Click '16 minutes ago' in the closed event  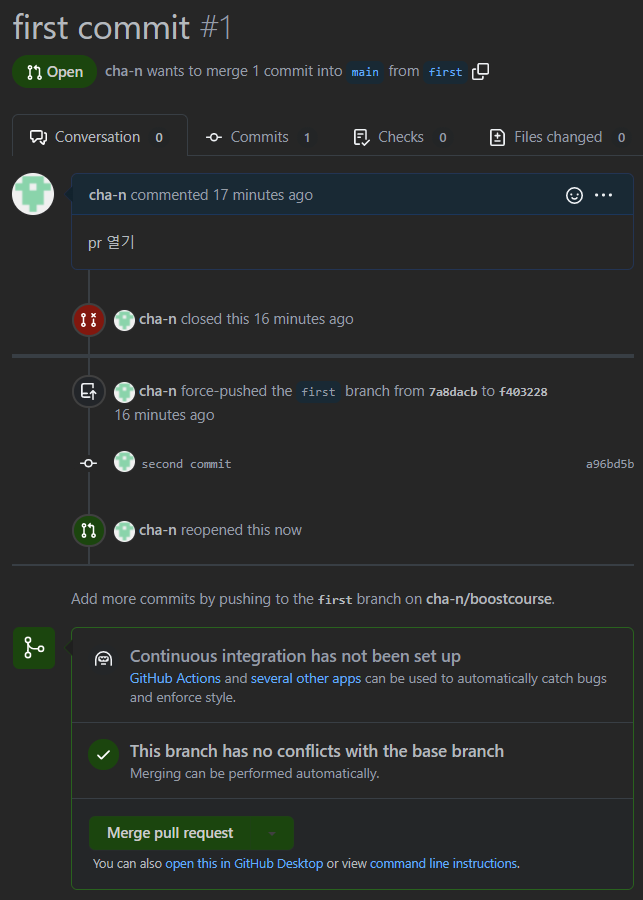pyautogui.click(x=304, y=320)
